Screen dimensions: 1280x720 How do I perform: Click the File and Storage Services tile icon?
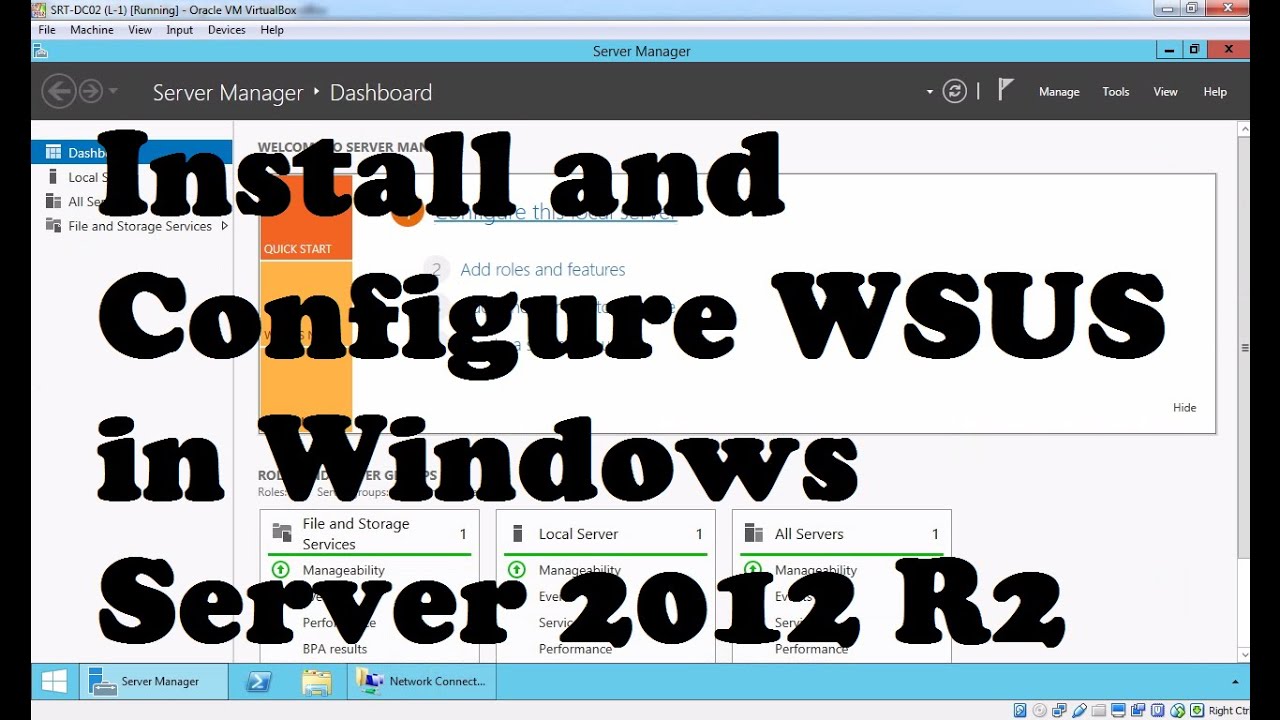281,534
